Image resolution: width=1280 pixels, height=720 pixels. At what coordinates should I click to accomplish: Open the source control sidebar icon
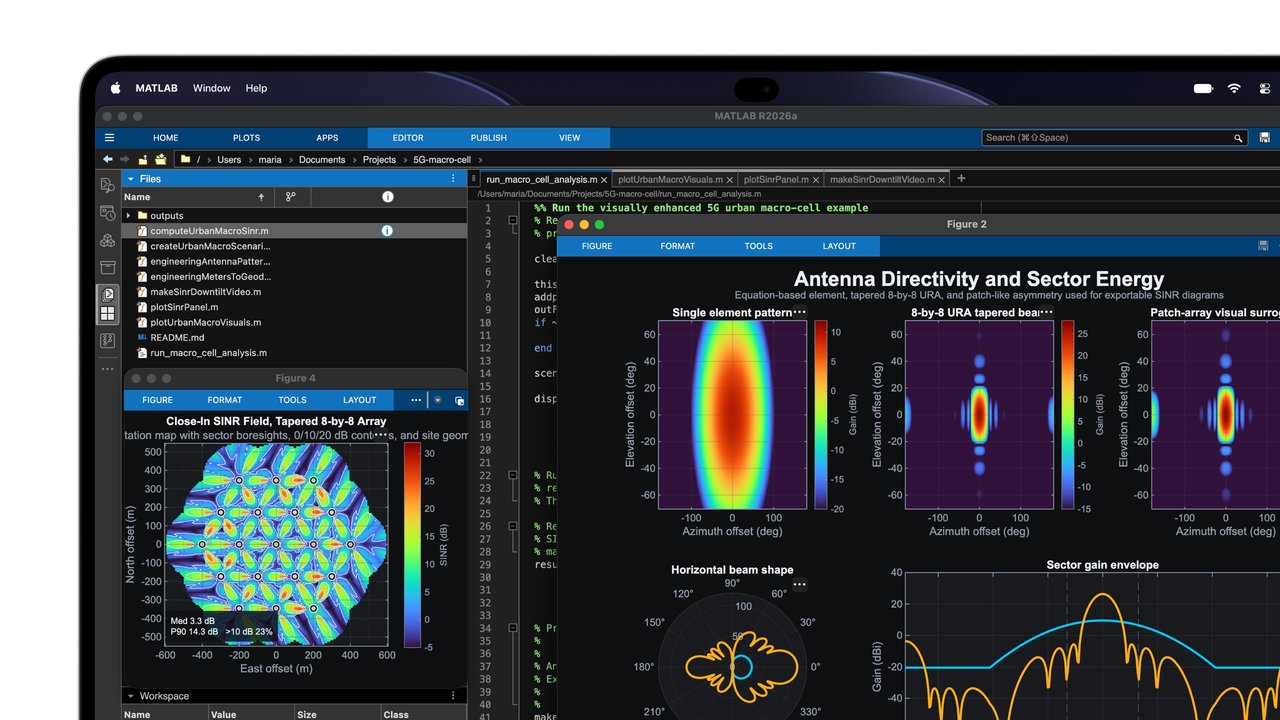(107, 341)
